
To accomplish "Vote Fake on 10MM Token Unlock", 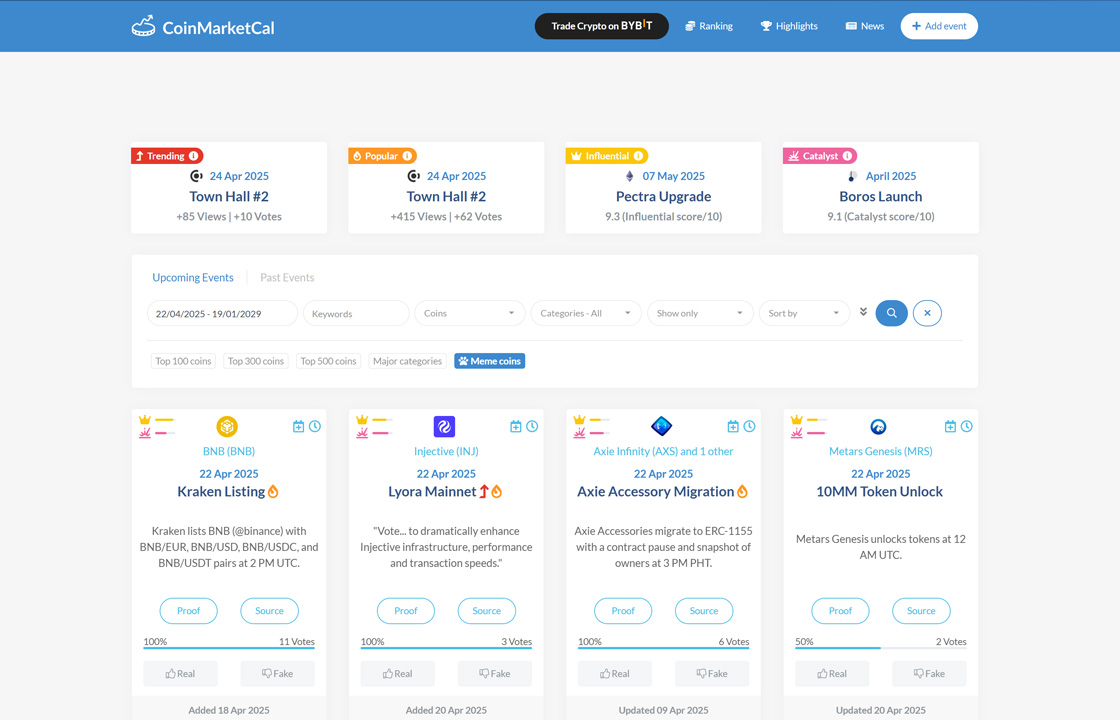I will pyautogui.click(x=929, y=674).
